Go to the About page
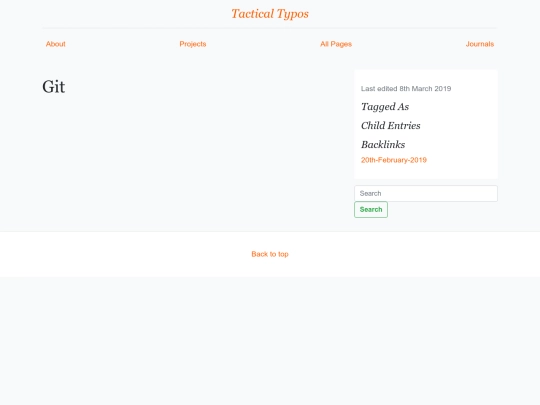The image size is (540, 405). pos(55,44)
